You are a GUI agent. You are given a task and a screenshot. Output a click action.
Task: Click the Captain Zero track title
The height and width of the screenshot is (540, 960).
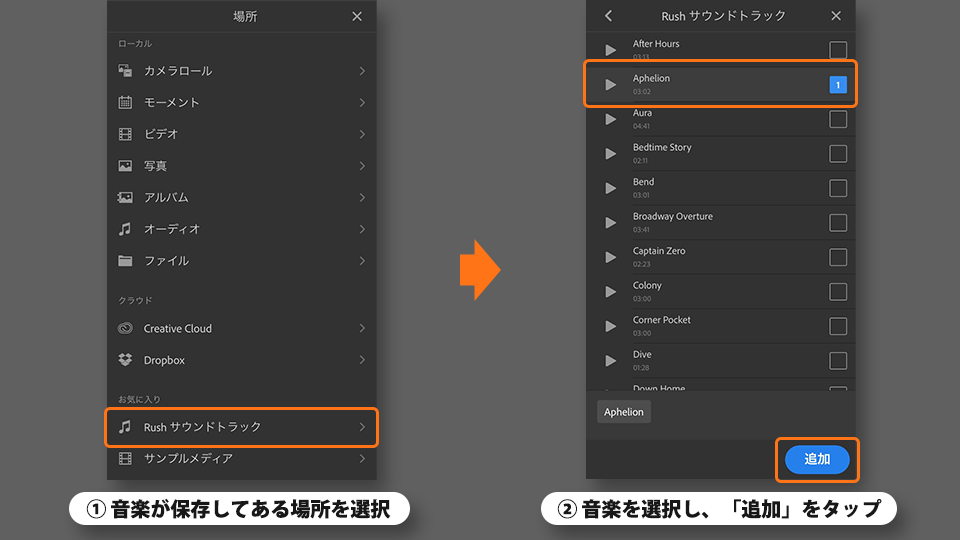pyautogui.click(x=659, y=251)
